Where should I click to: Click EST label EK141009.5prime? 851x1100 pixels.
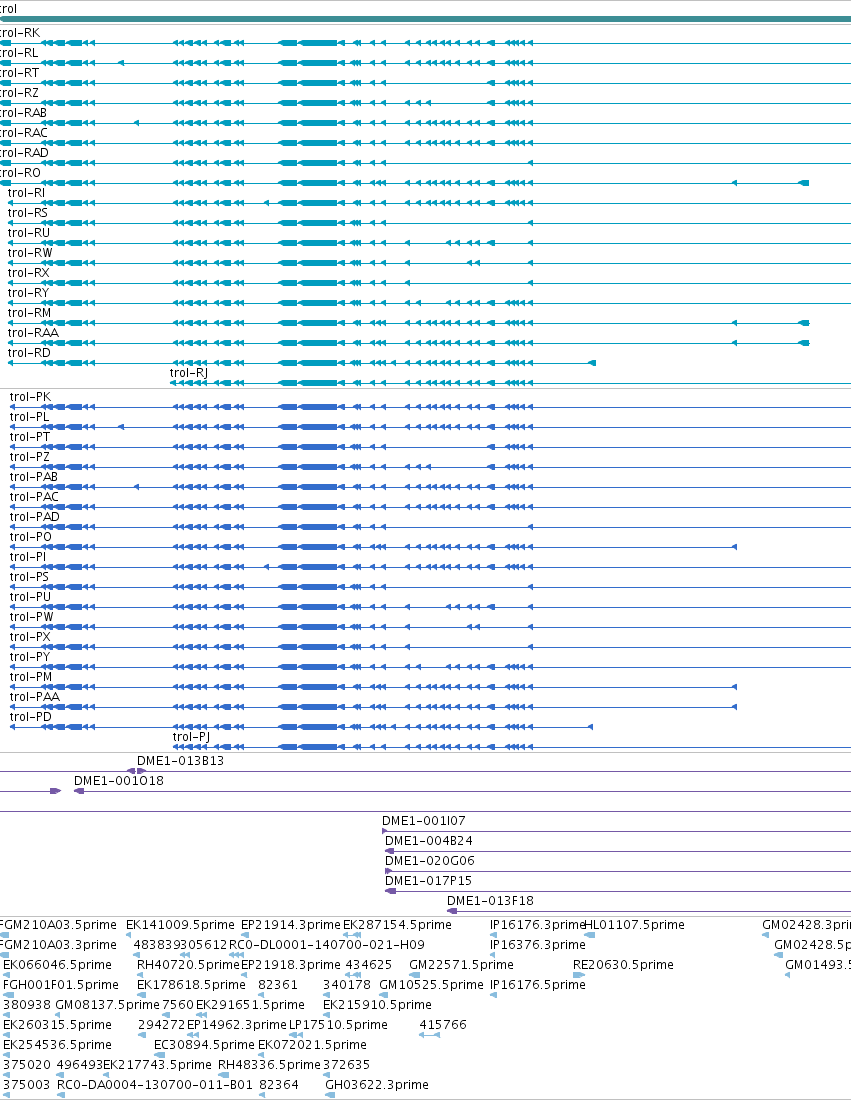click(180, 925)
